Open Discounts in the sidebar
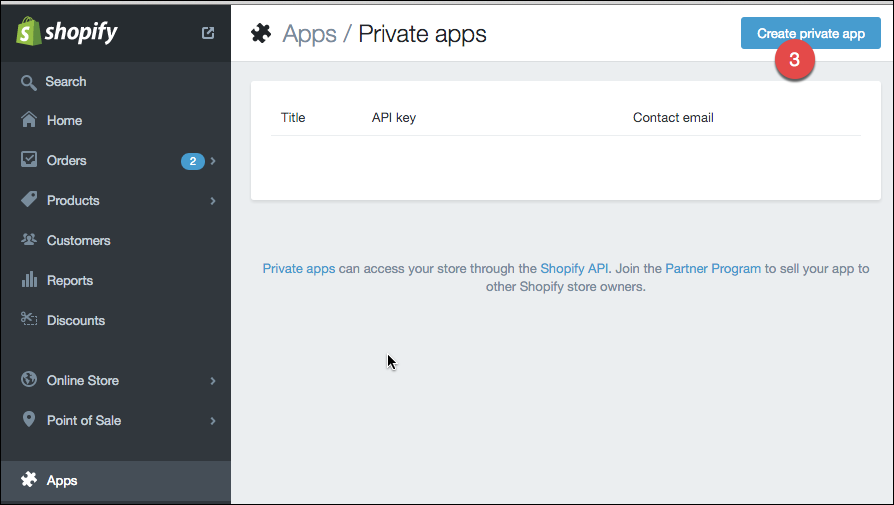Viewport: 894px width, 505px height. click(116, 320)
